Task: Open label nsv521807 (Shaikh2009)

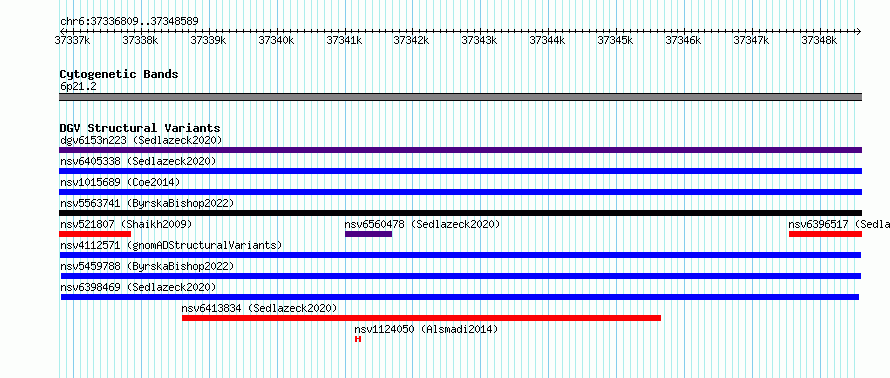Action: coord(126,224)
